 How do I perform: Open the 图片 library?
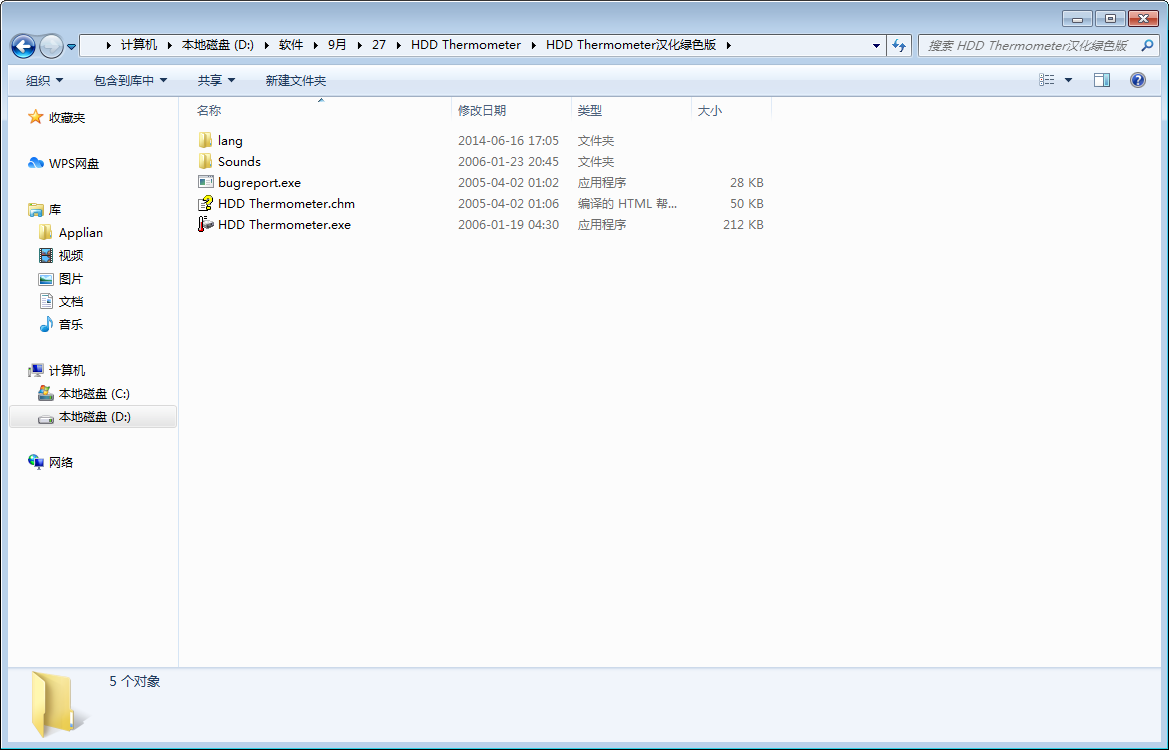[x=69, y=278]
